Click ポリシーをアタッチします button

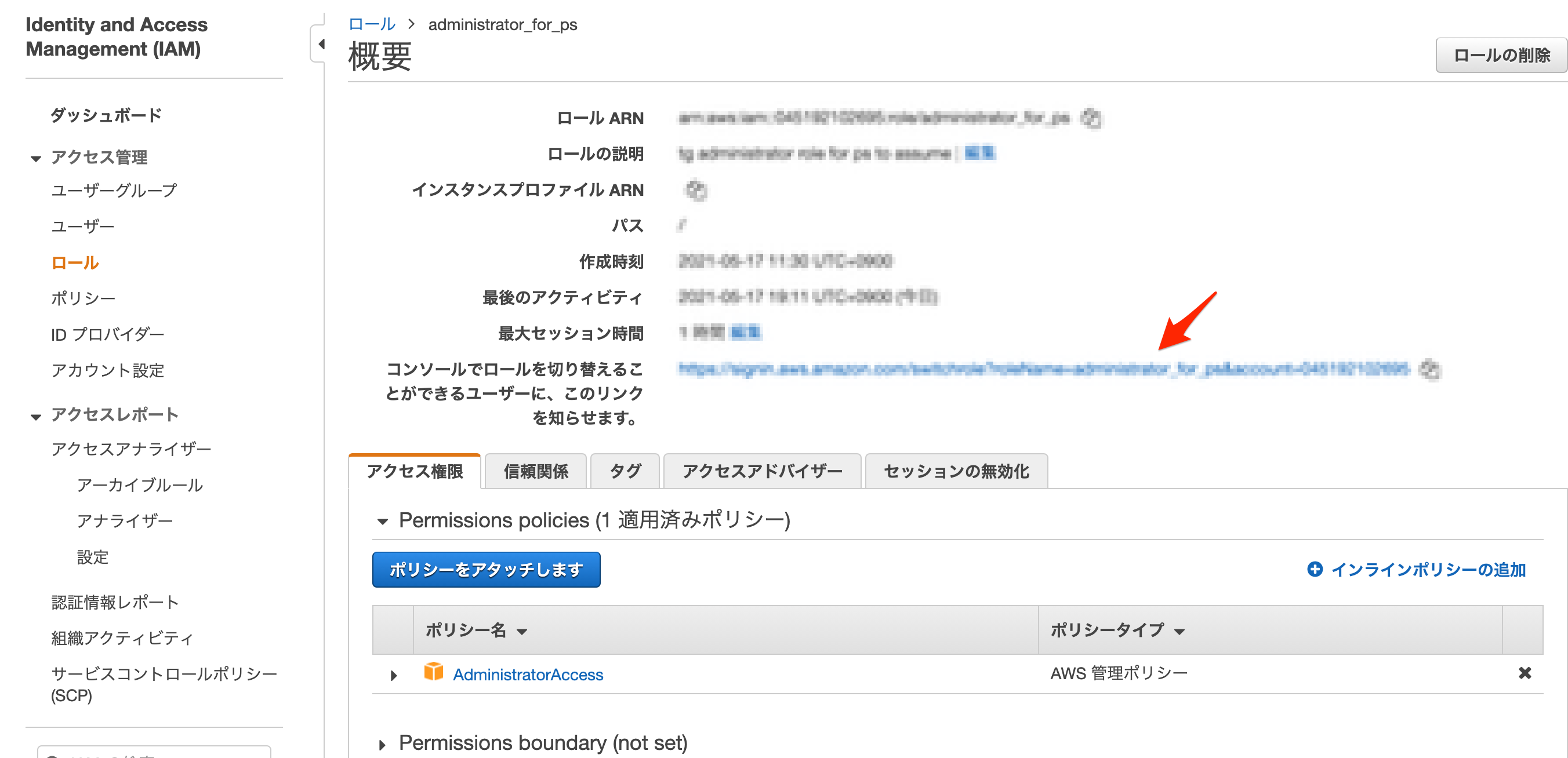[486, 570]
